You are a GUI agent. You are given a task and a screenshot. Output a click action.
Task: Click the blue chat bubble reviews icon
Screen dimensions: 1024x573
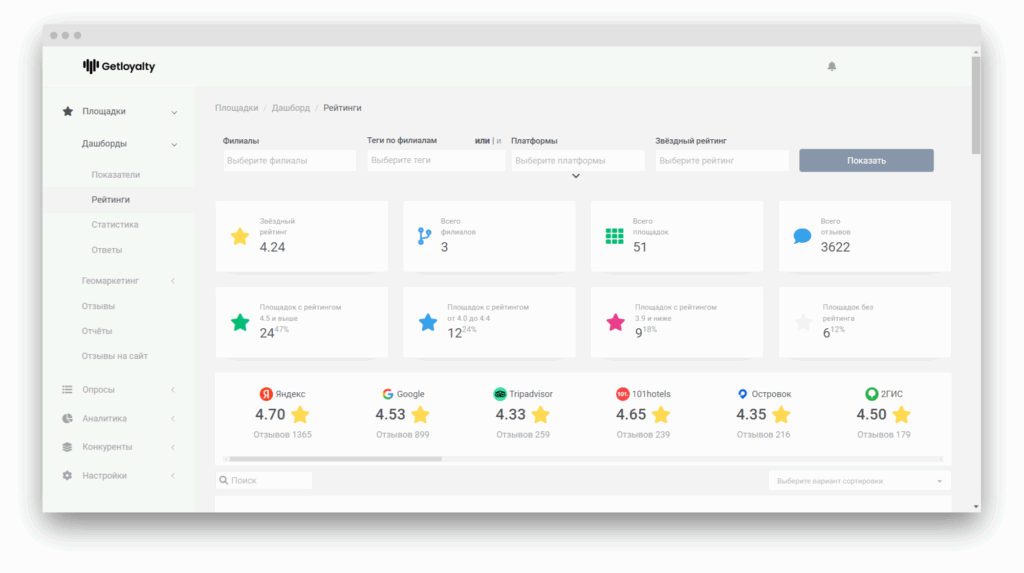802,237
